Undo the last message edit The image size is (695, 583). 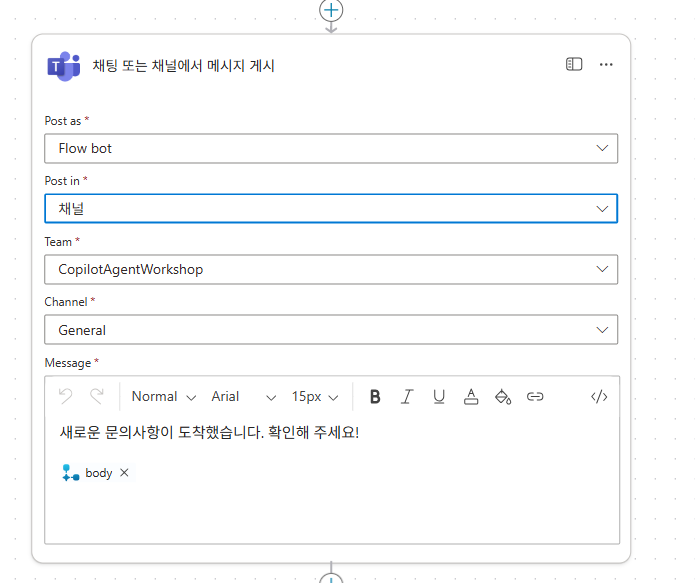tap(66, 396)
